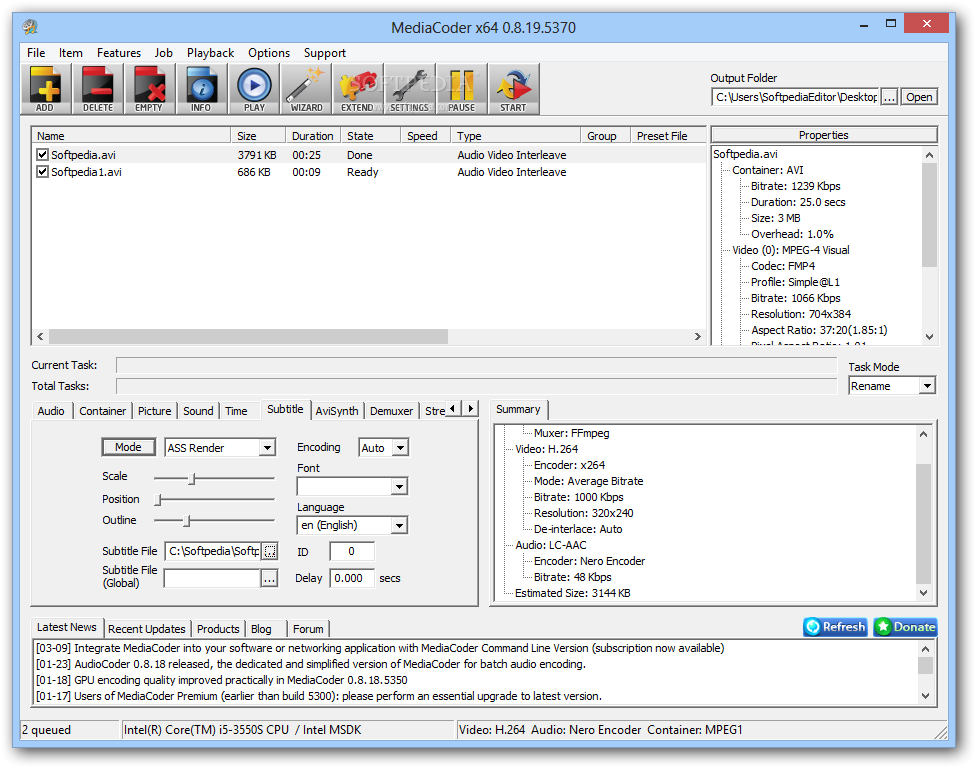Click the PAUSE toolbar icon
The height and width of the screenshot is (768, 976).
461,89
